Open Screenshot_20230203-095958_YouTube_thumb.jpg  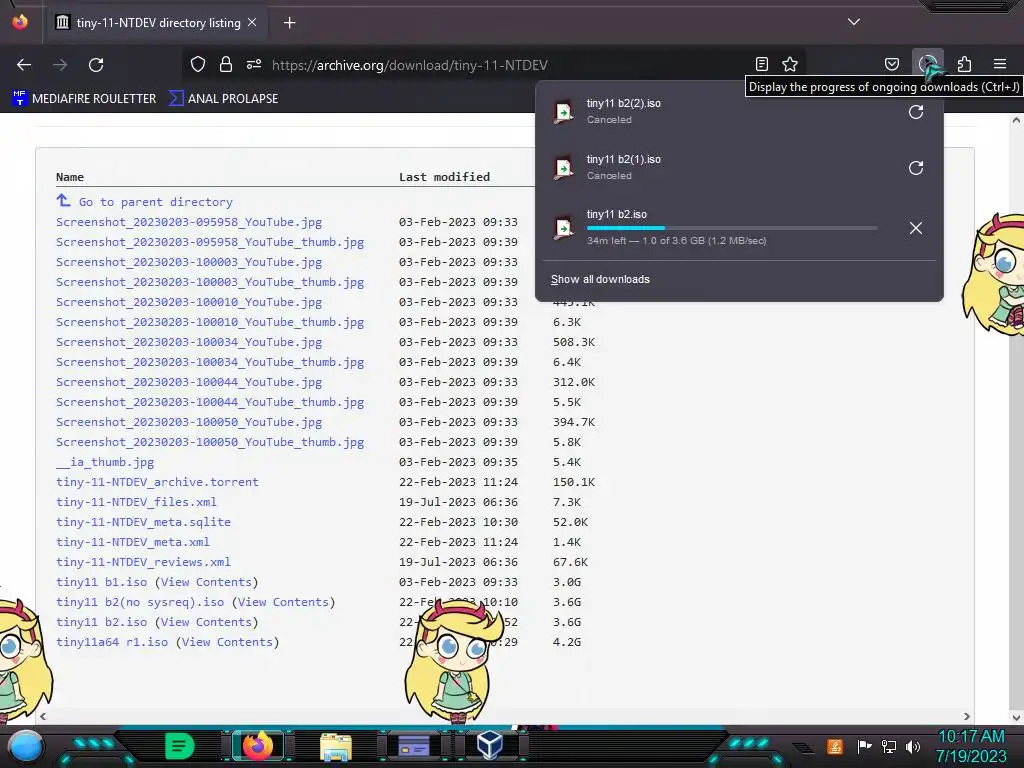pyautogui.click(x=210, y=242)
